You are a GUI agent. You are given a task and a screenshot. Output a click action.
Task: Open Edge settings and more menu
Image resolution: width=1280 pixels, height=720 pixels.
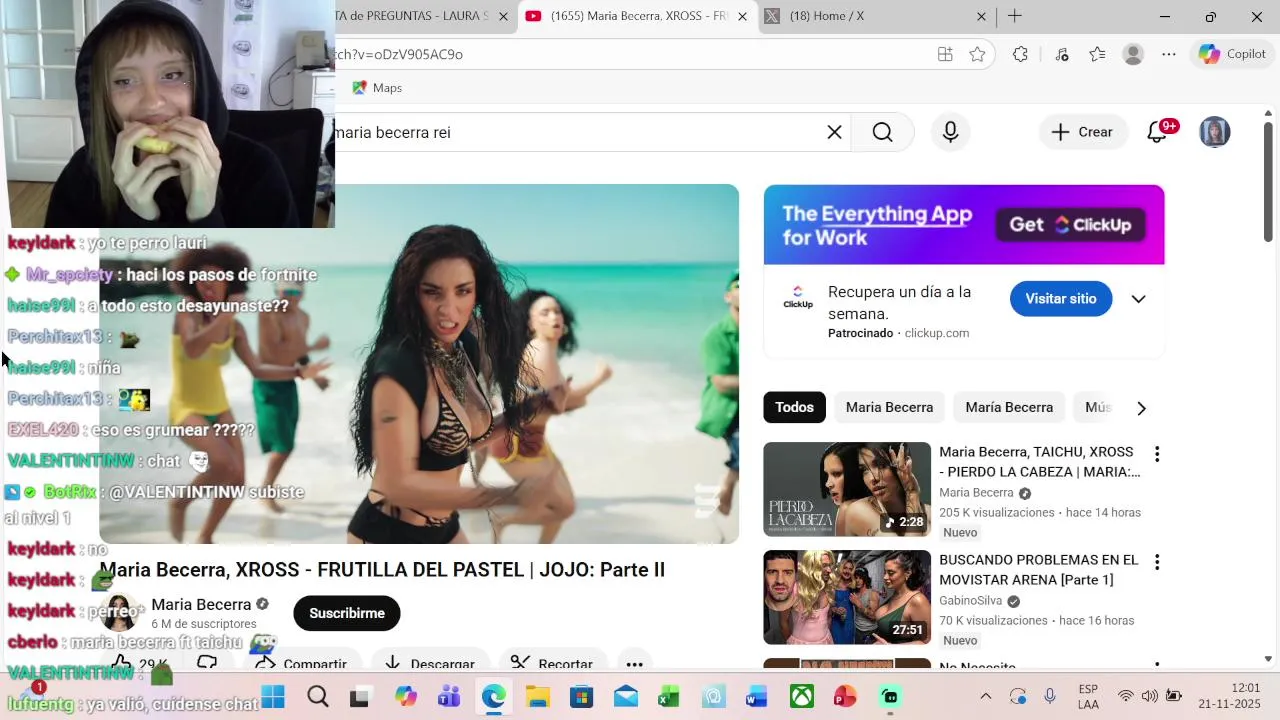[1169, 54]
